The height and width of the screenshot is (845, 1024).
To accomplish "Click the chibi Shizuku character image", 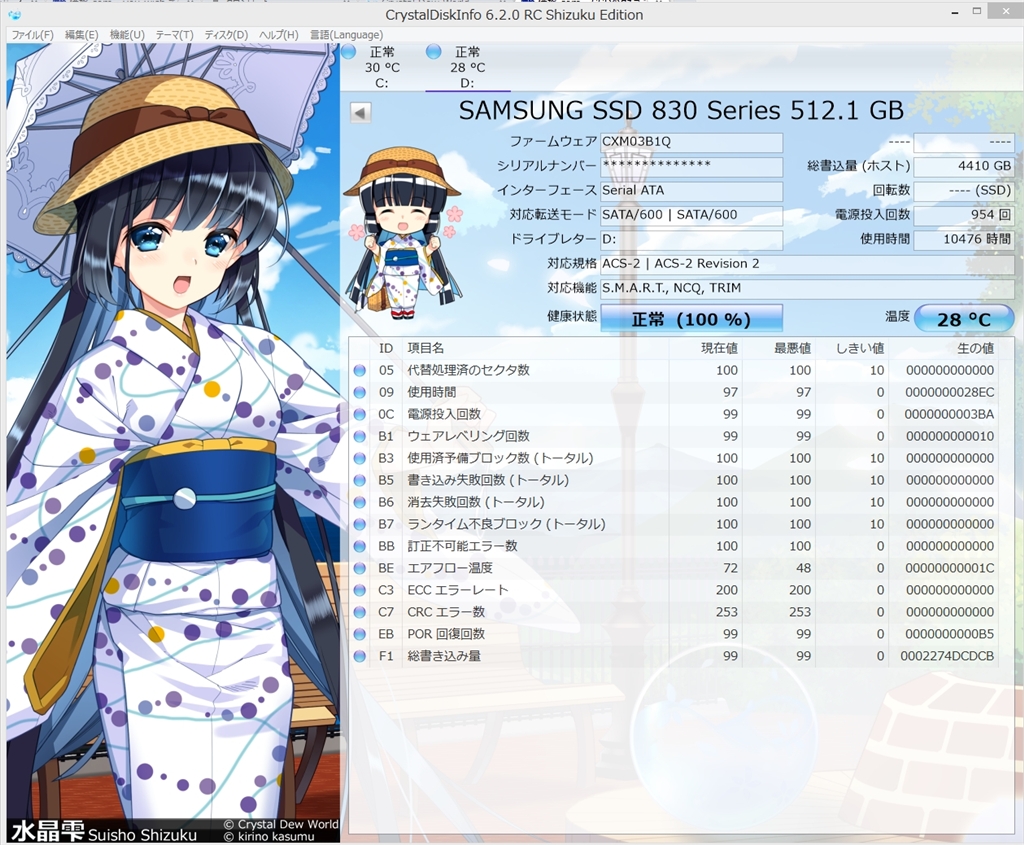I will click(403, 233).
